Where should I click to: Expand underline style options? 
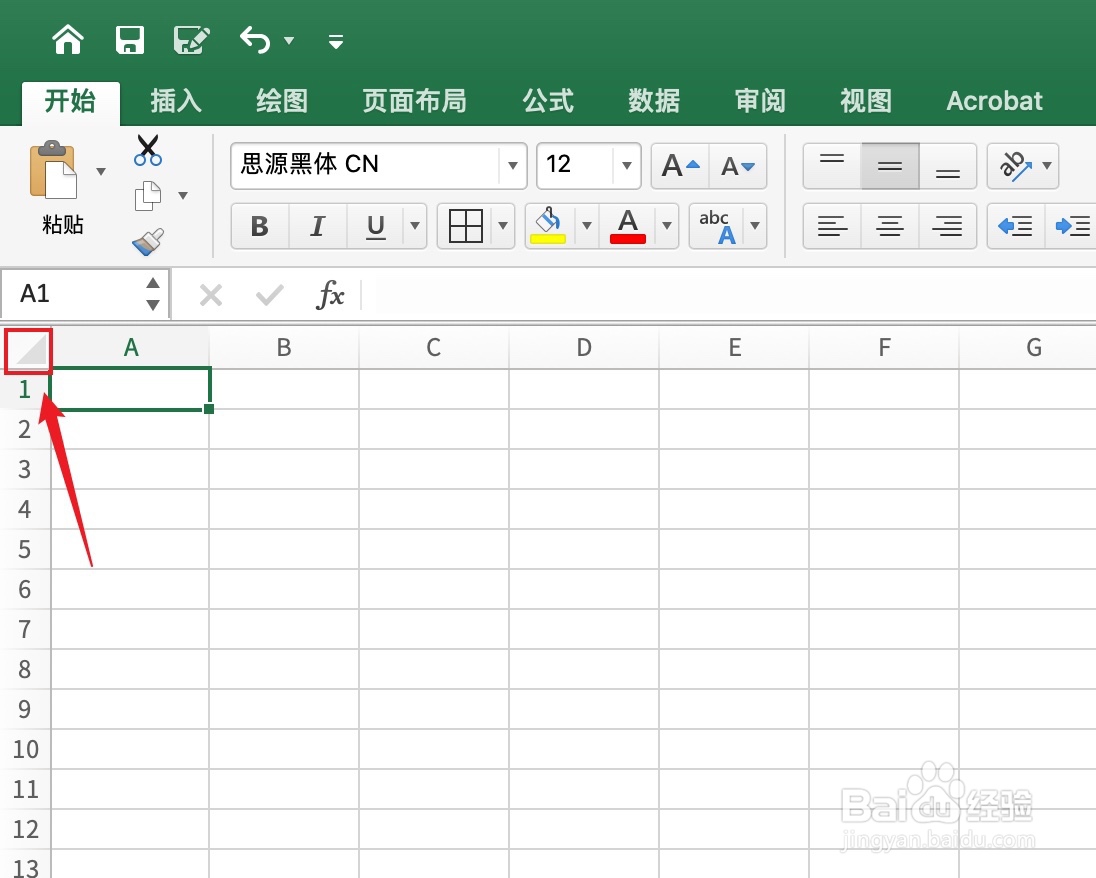pyautogui.click(x=415, y=226)
